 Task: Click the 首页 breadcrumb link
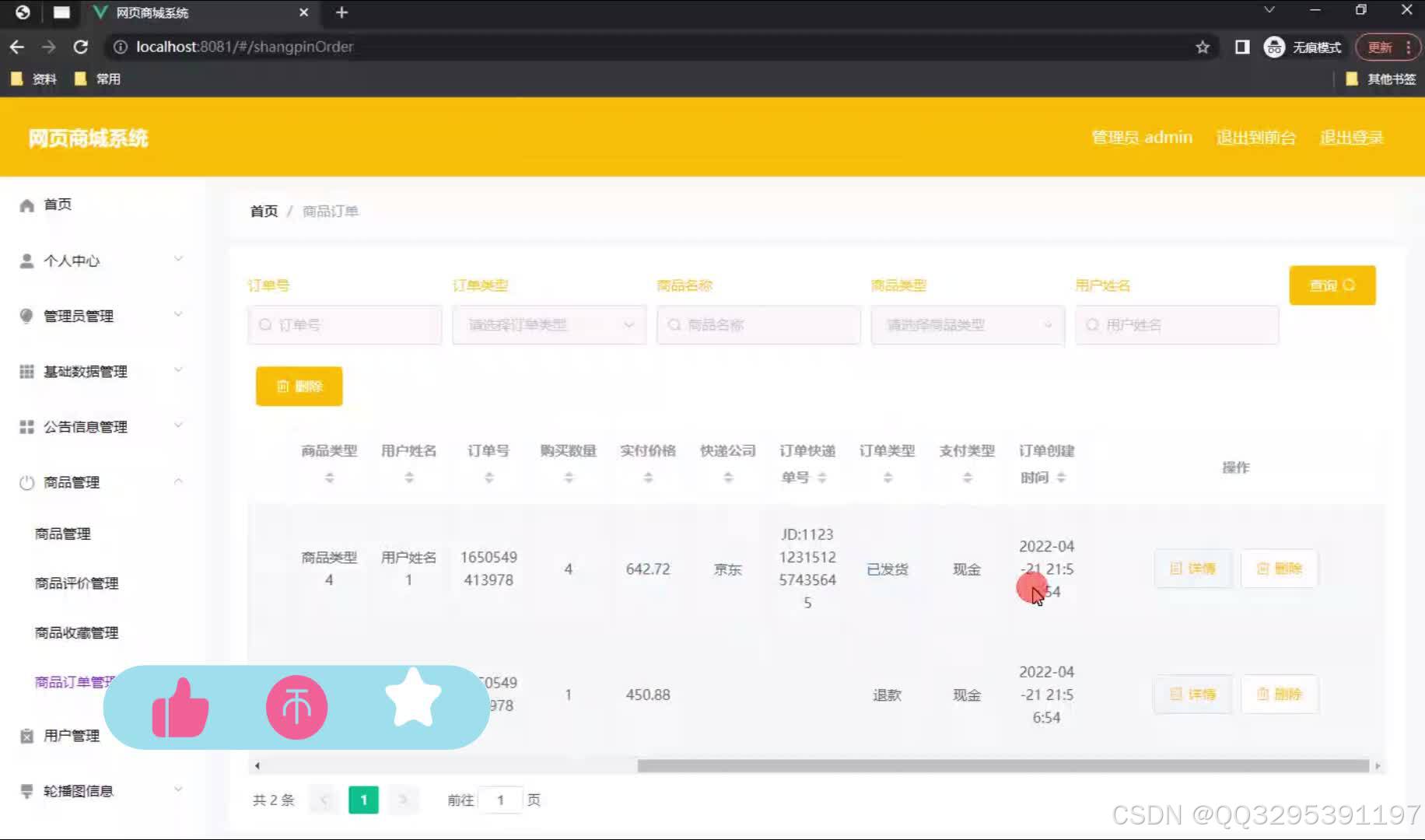(264, 211)
